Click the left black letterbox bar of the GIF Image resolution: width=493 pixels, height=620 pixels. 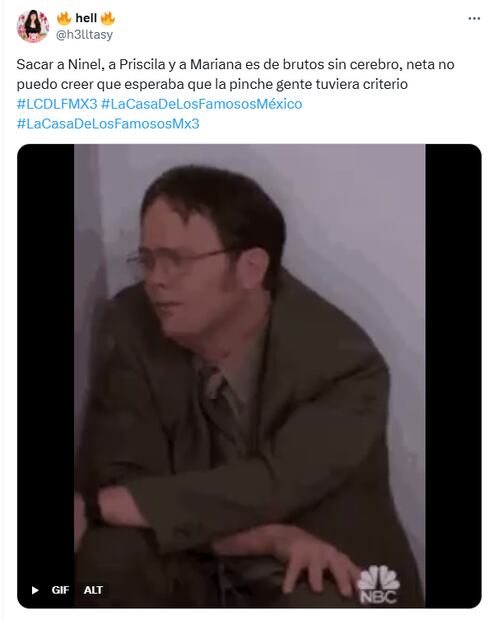click(x=45, y=376)
